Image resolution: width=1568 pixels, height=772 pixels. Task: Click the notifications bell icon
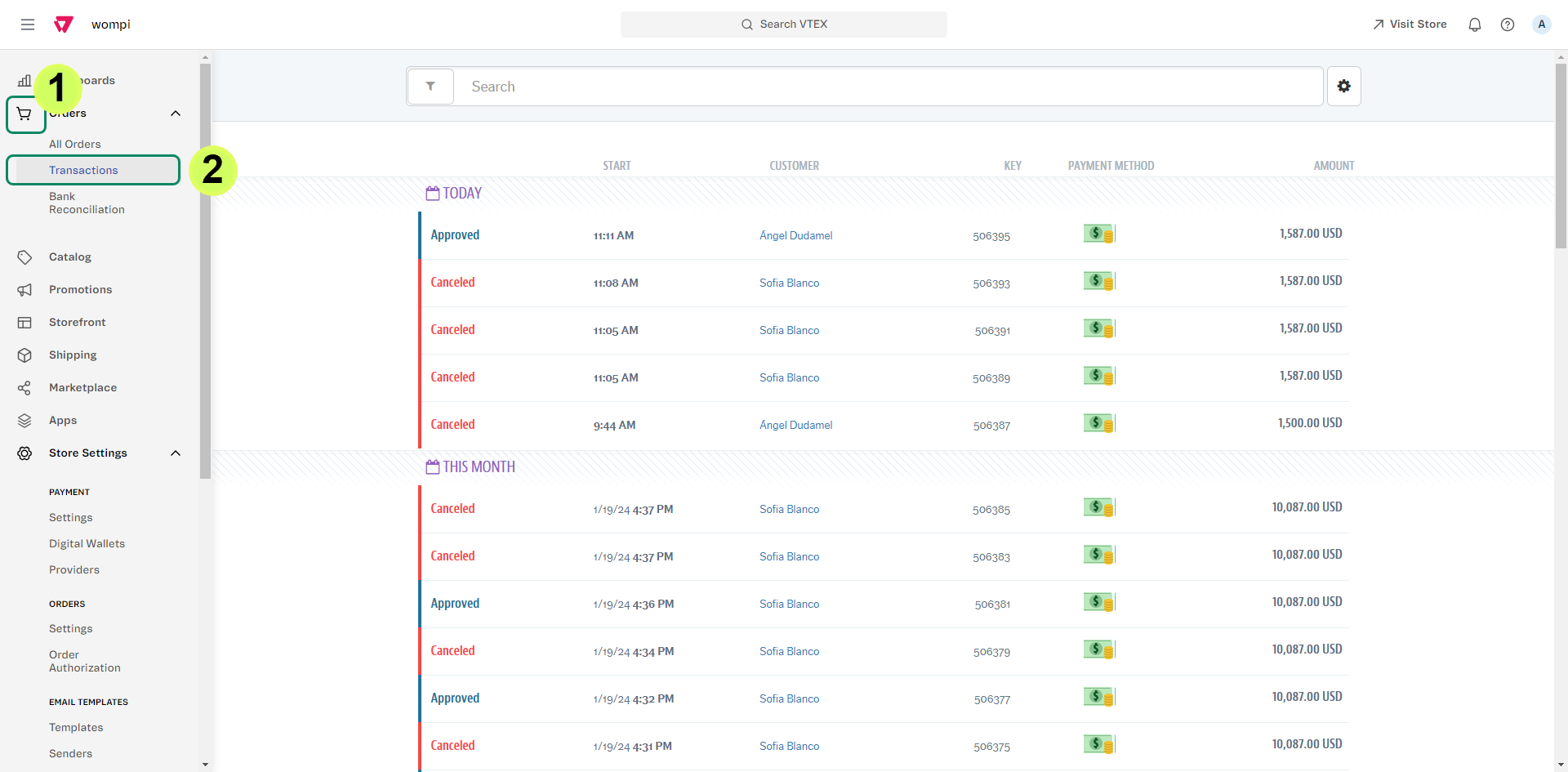(1474, 25)
